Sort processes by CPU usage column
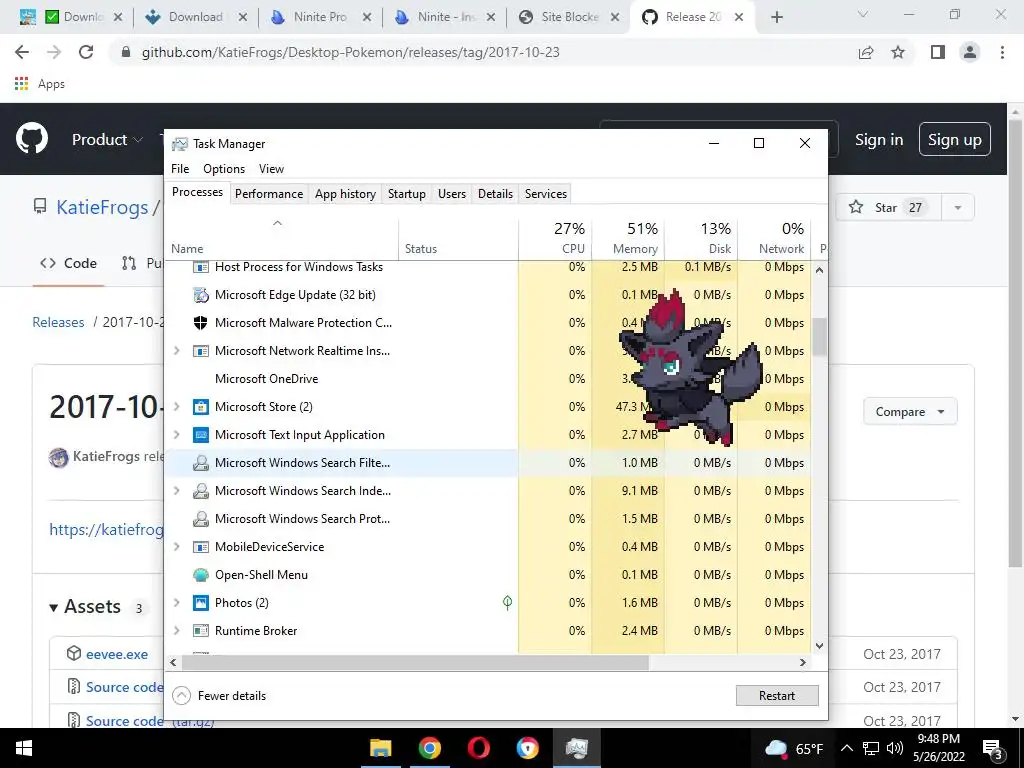This screenshot has width=1024, height=768. (x=555, y=240)
